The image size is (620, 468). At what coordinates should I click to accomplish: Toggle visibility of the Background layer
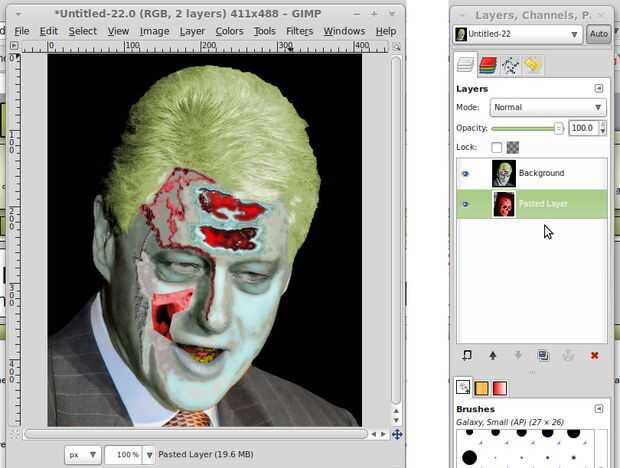[x=465, y=174]
